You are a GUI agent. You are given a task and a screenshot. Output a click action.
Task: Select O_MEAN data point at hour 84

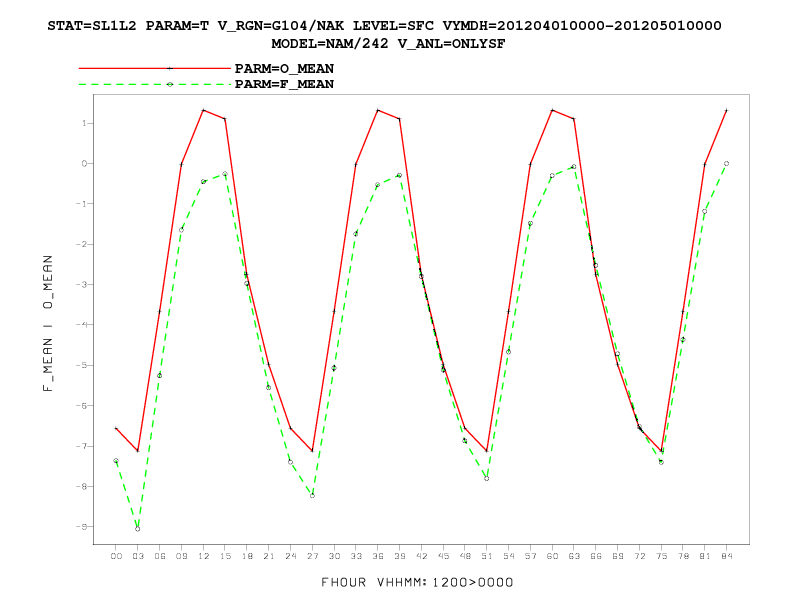pos(726,110)
